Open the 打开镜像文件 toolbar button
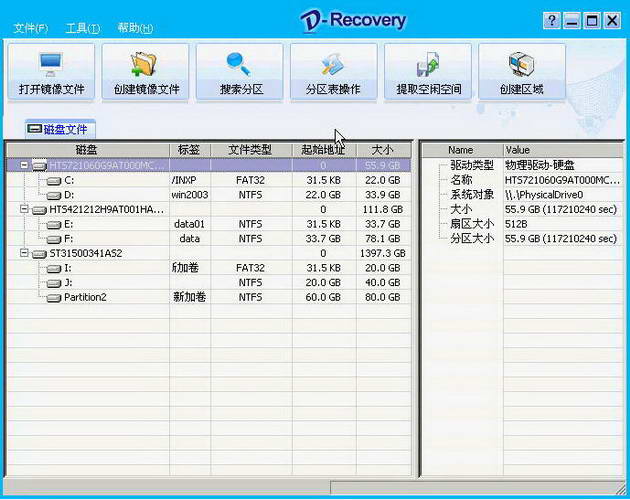630x500 pixels. 51,72
